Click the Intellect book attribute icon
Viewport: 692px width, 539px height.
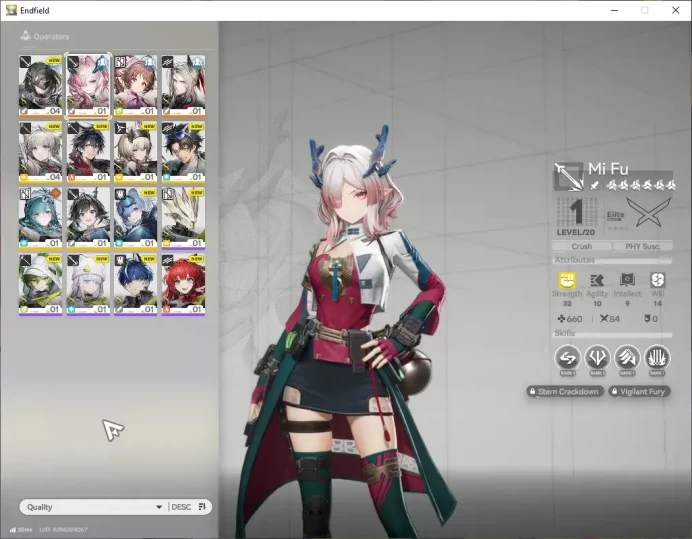click(627, 280)
